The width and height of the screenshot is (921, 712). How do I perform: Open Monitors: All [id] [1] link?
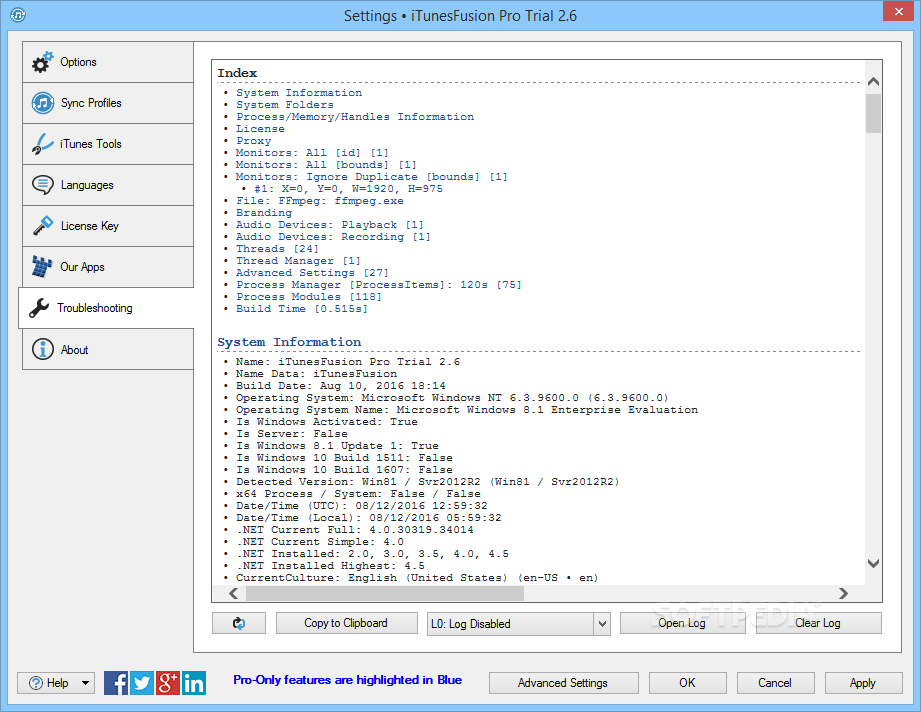(x=312, y=153)
